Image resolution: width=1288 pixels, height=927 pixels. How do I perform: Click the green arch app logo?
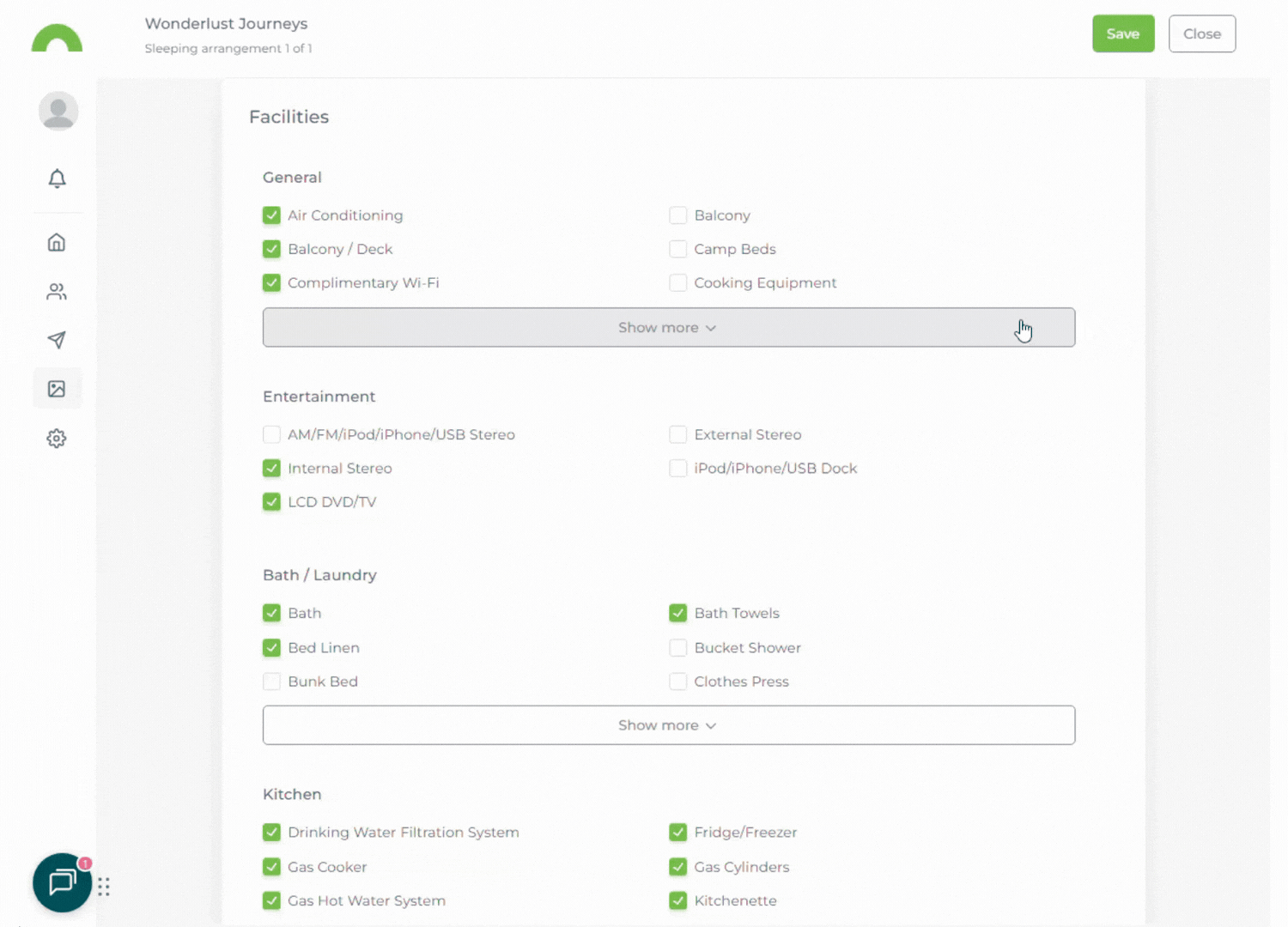[57, 39]
